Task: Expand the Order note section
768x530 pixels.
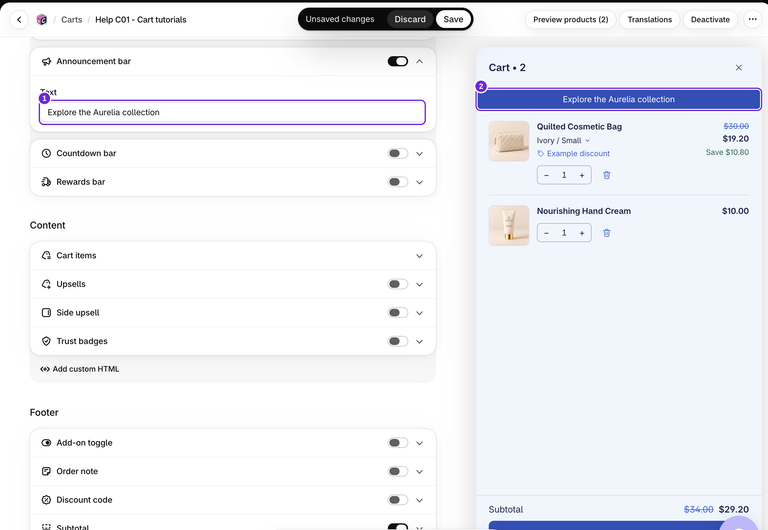Action: 420,471
